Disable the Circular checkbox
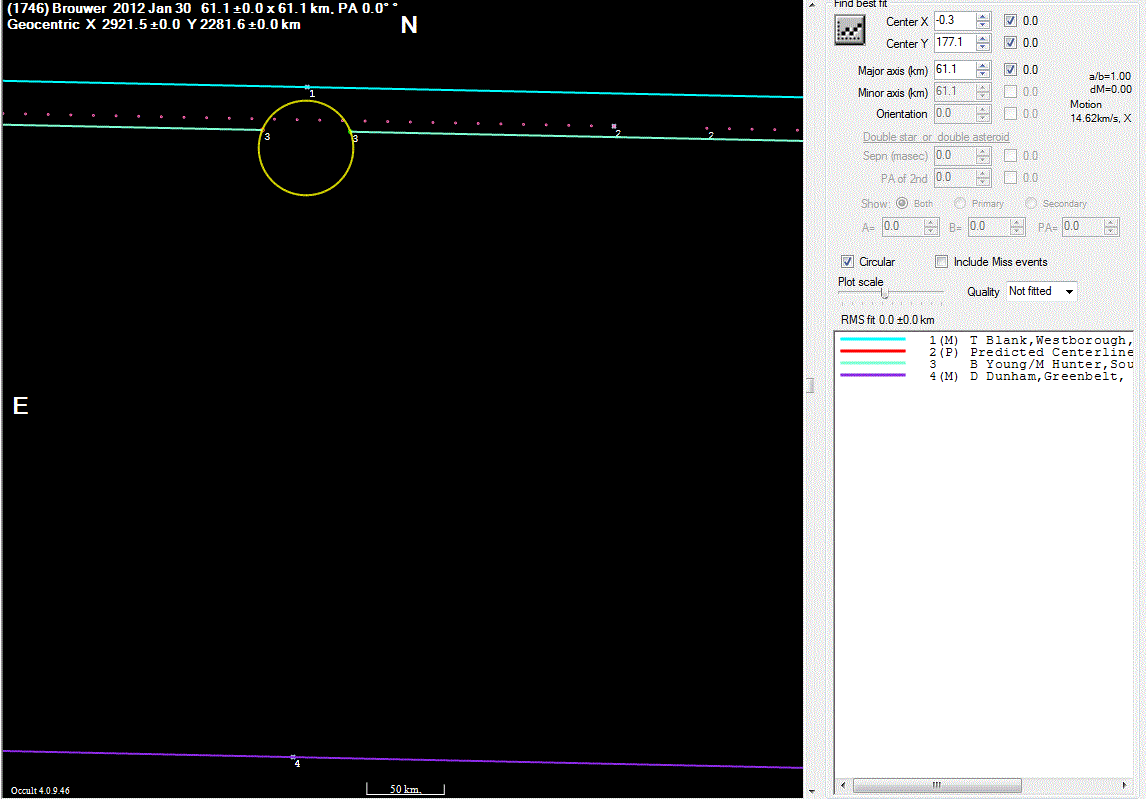The height and width of the screenshot is (799, 1146). (x=848, y=262)
